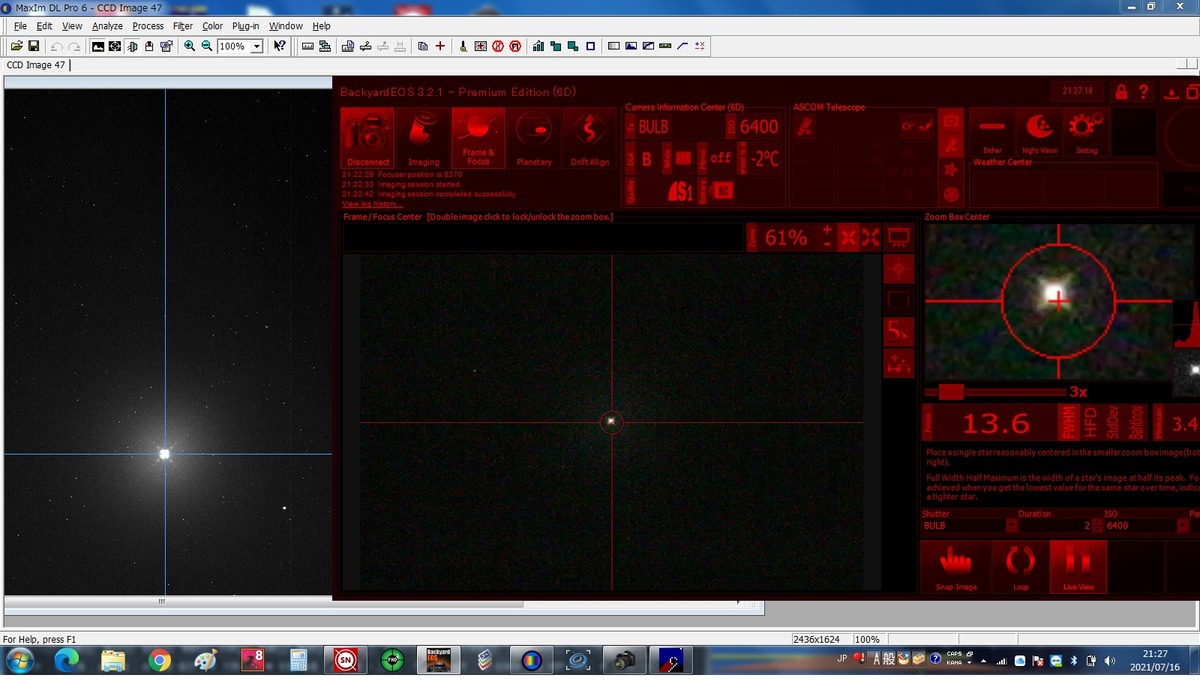Open the BackyardEOS Setting gears
Screen dimensions: 1200x681
coord(1086,133)
